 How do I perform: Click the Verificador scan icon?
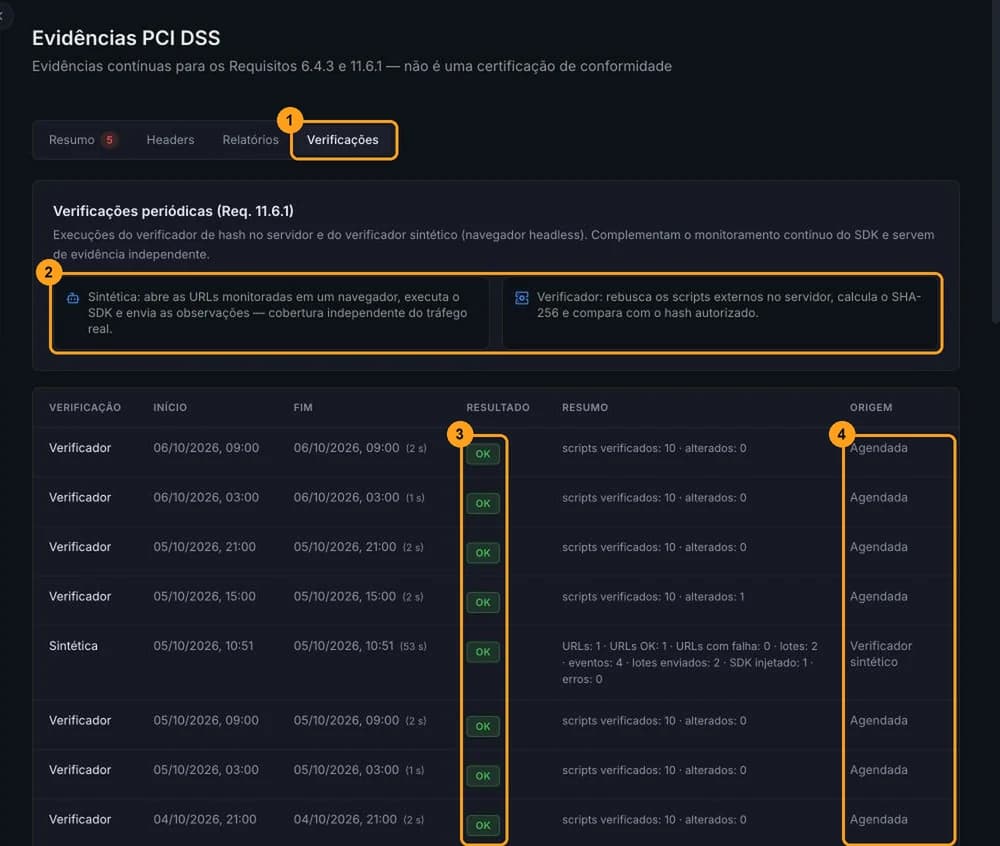pyautogui.click(x=522, y=298)
